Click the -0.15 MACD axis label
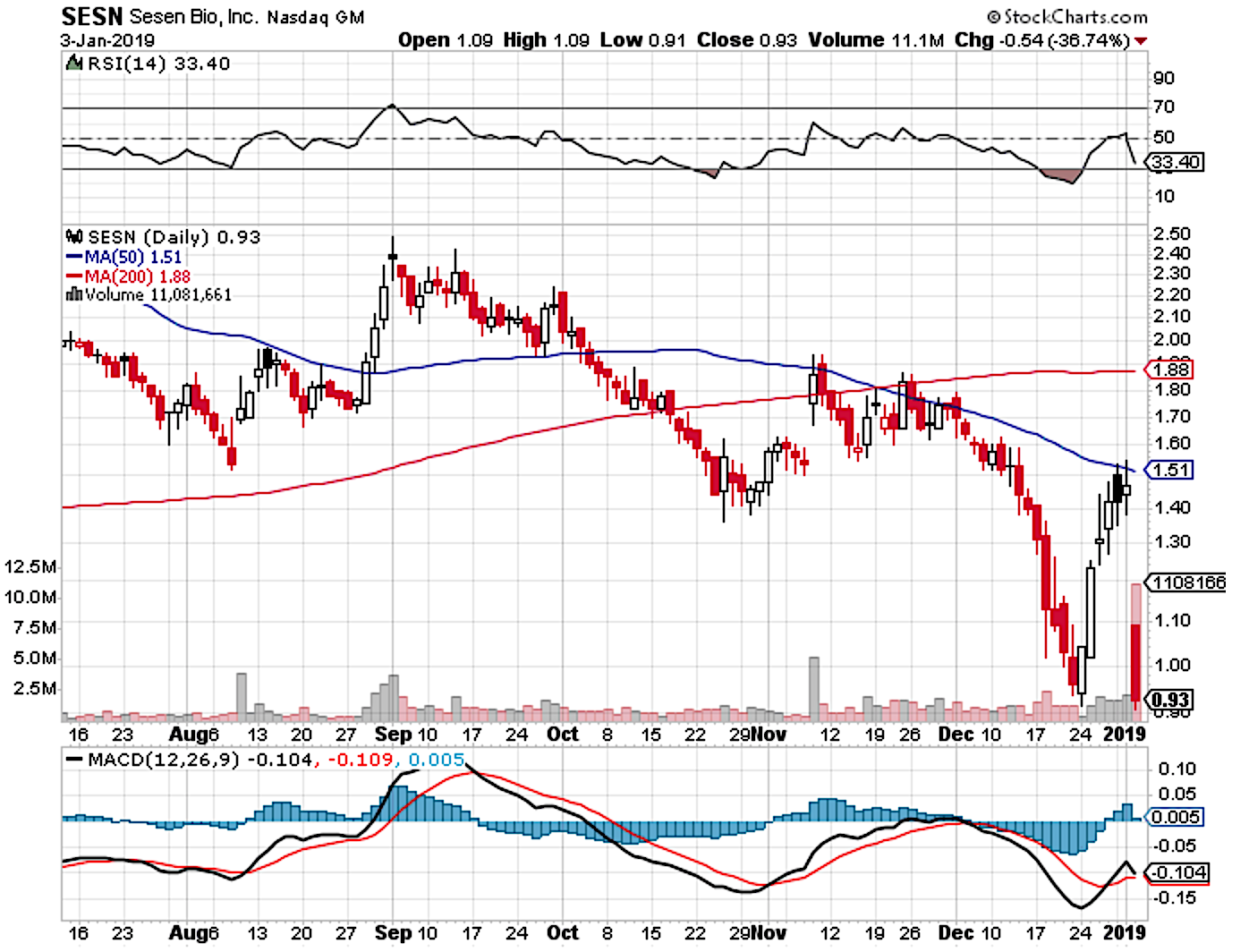1249x952 pixels. (1177, 898)
